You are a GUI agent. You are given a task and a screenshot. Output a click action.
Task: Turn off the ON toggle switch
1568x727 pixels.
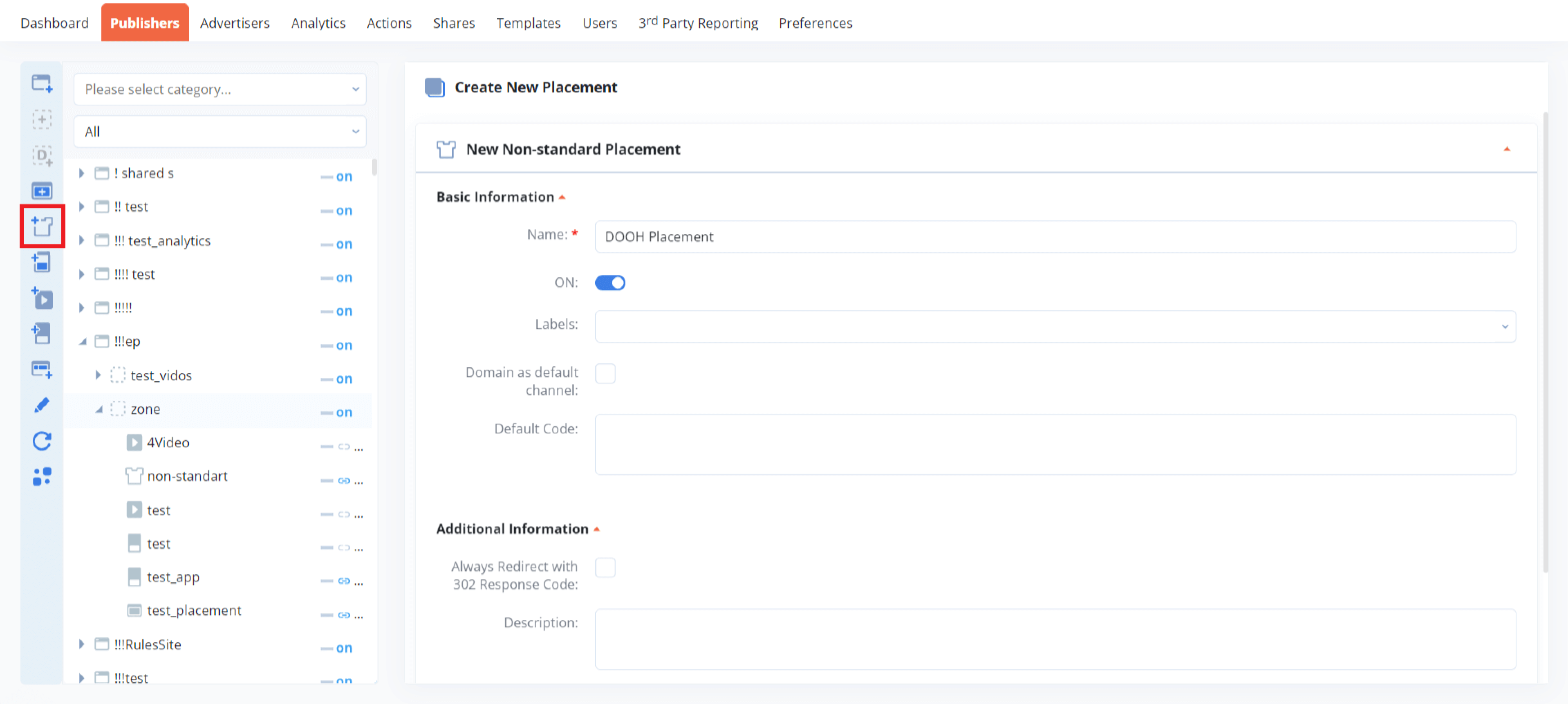pos(609,283)
